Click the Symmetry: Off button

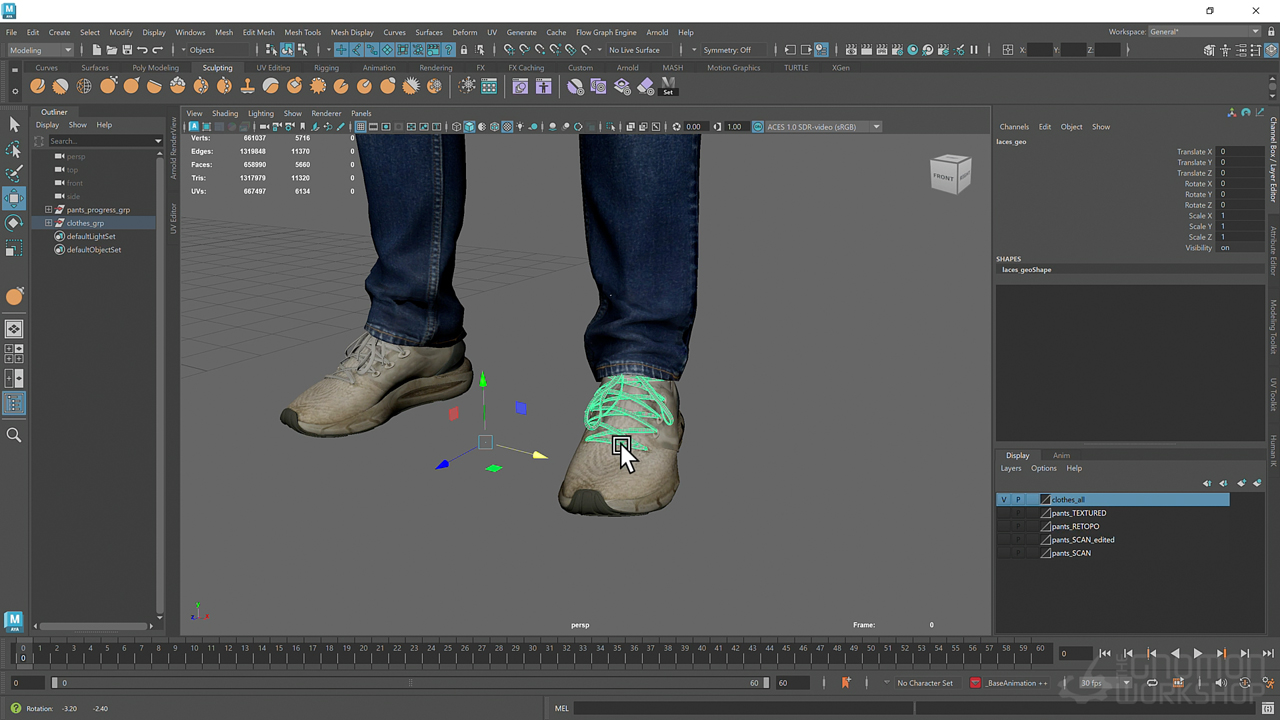point(727,50)
